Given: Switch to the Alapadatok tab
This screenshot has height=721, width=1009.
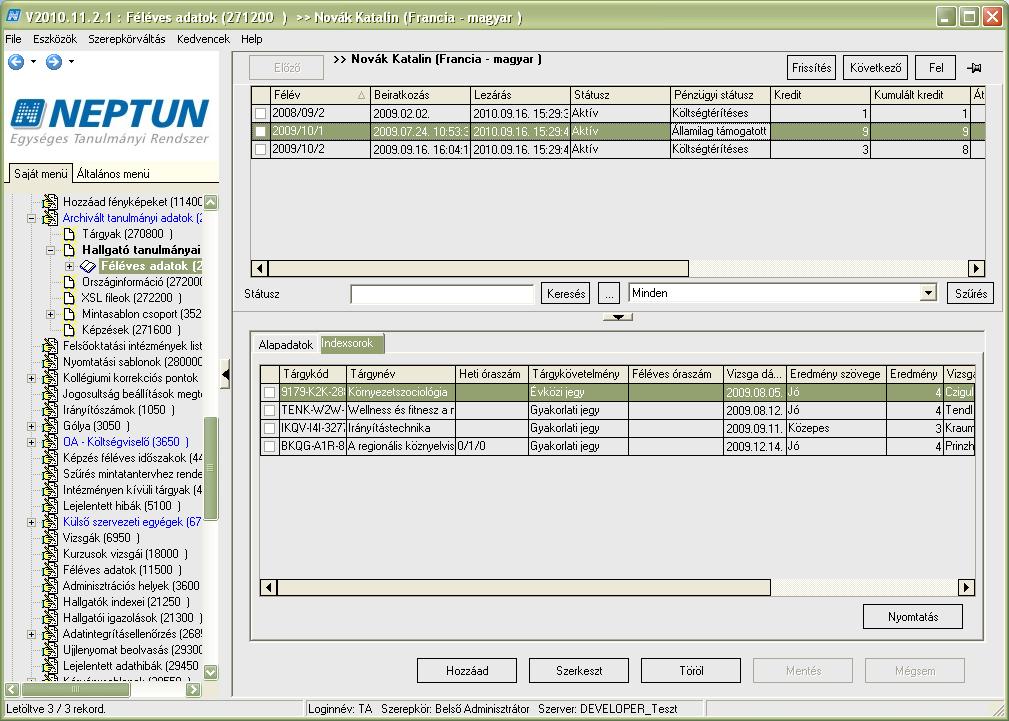Looking at the screenshot, I should 286,345.
